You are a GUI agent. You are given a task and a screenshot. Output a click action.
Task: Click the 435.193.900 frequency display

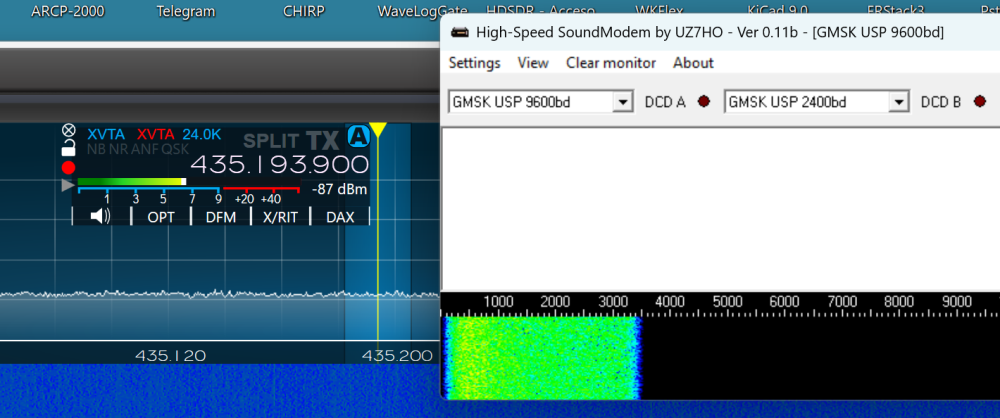coord(279,165)
